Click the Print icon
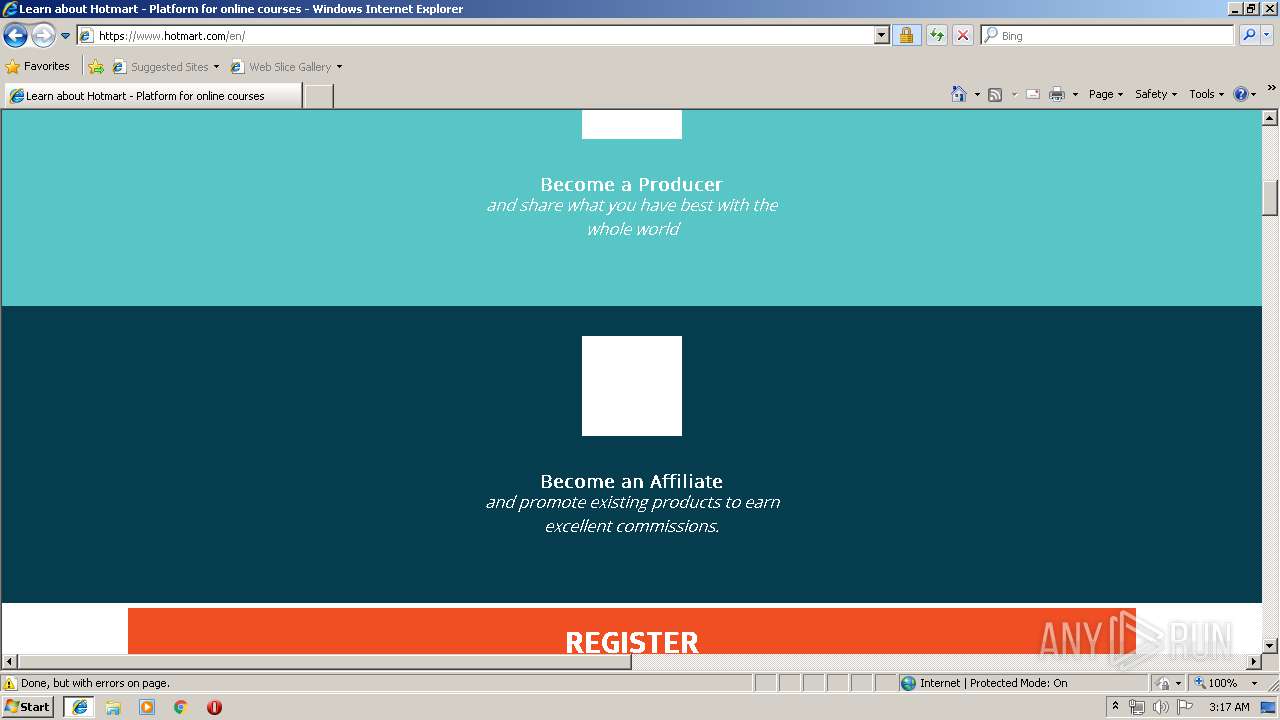 [1057, 94]
